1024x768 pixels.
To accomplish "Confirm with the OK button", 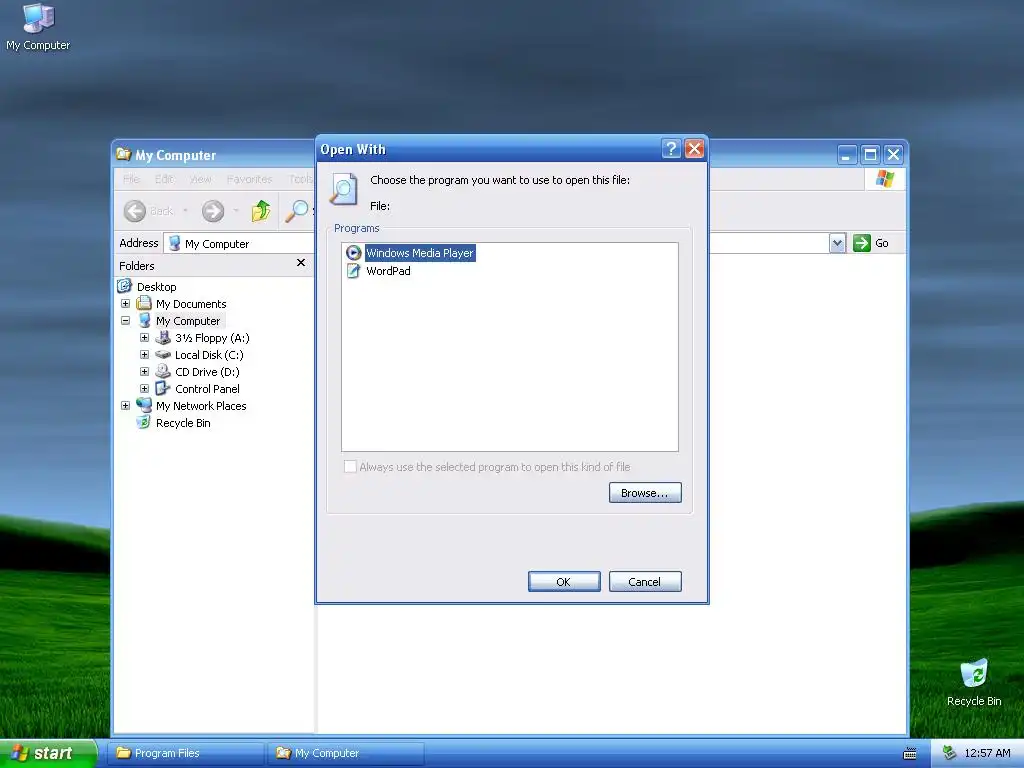I will 564,581.
